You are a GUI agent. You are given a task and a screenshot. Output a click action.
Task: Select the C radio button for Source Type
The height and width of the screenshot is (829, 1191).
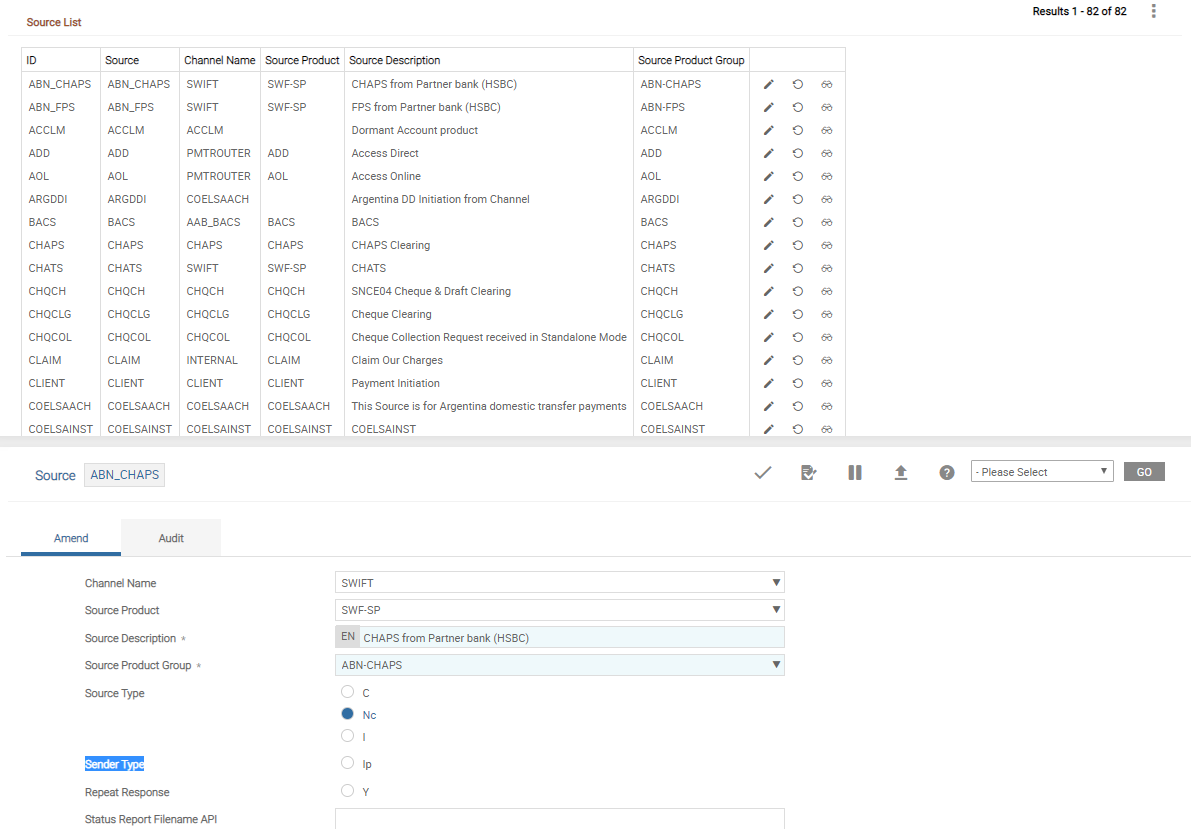[x=348, y=692]
